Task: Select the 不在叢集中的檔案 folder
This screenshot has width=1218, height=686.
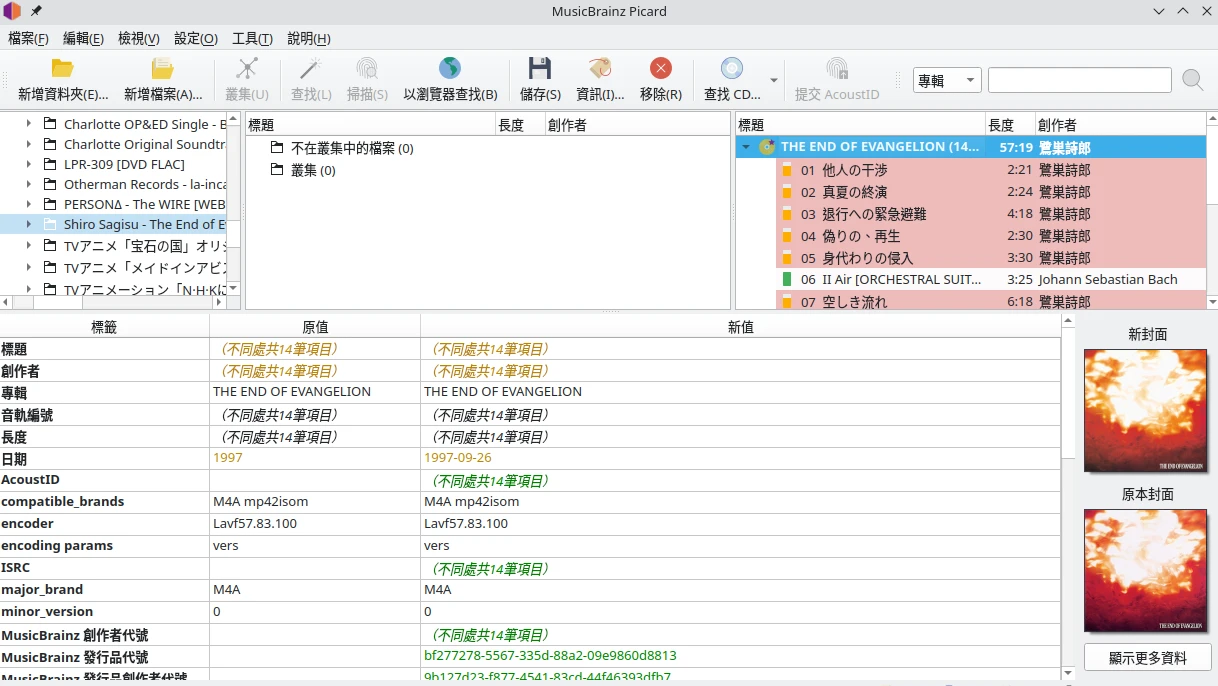Action: click(x=352, y=149)
